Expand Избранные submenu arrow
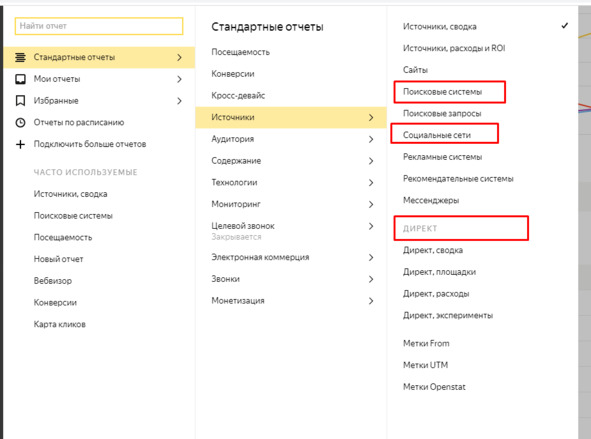This screenshot has height=439, width=591. tap(179, 101)
